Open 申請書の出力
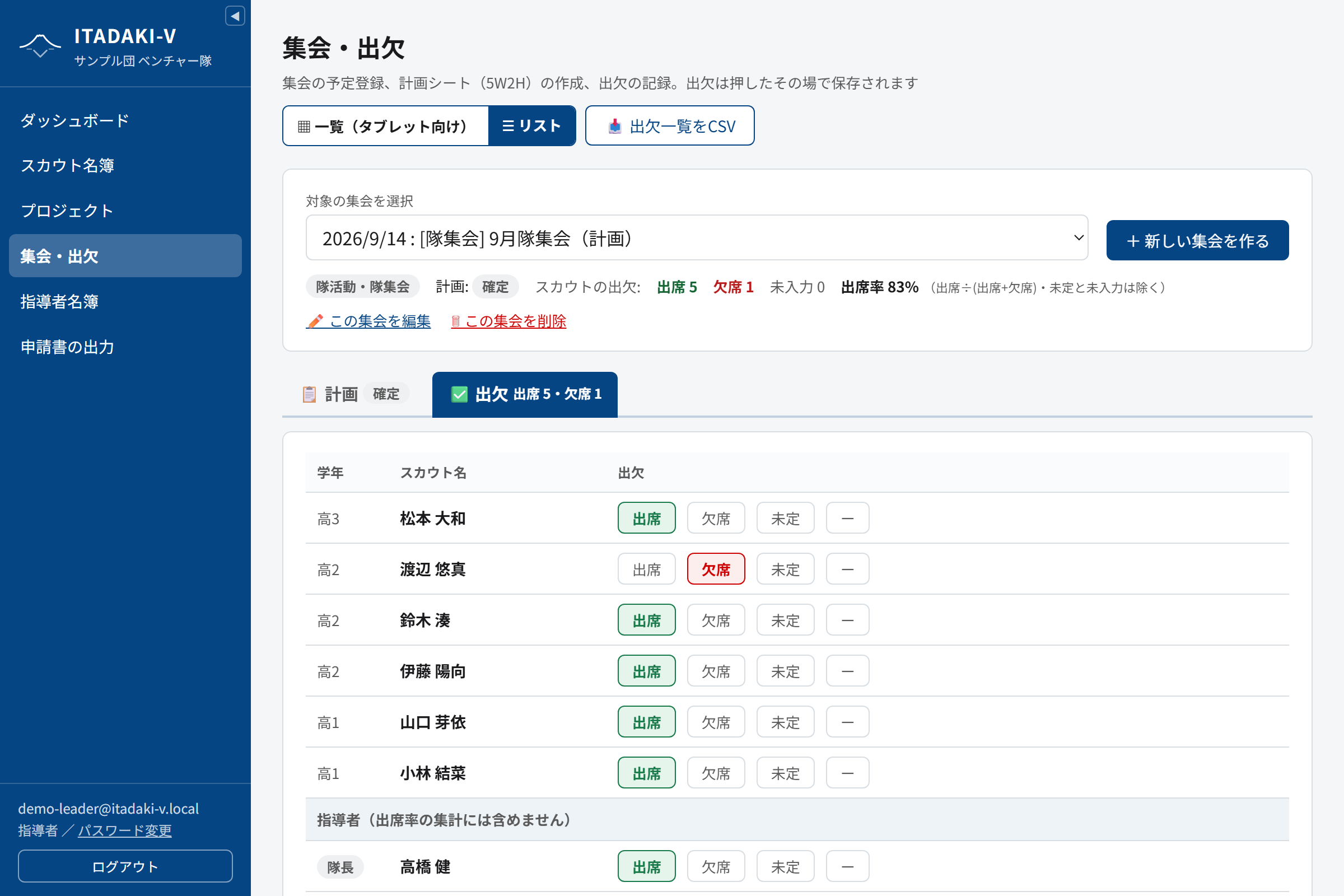Viewport: 1344px width, 896px height. point(125,347)
